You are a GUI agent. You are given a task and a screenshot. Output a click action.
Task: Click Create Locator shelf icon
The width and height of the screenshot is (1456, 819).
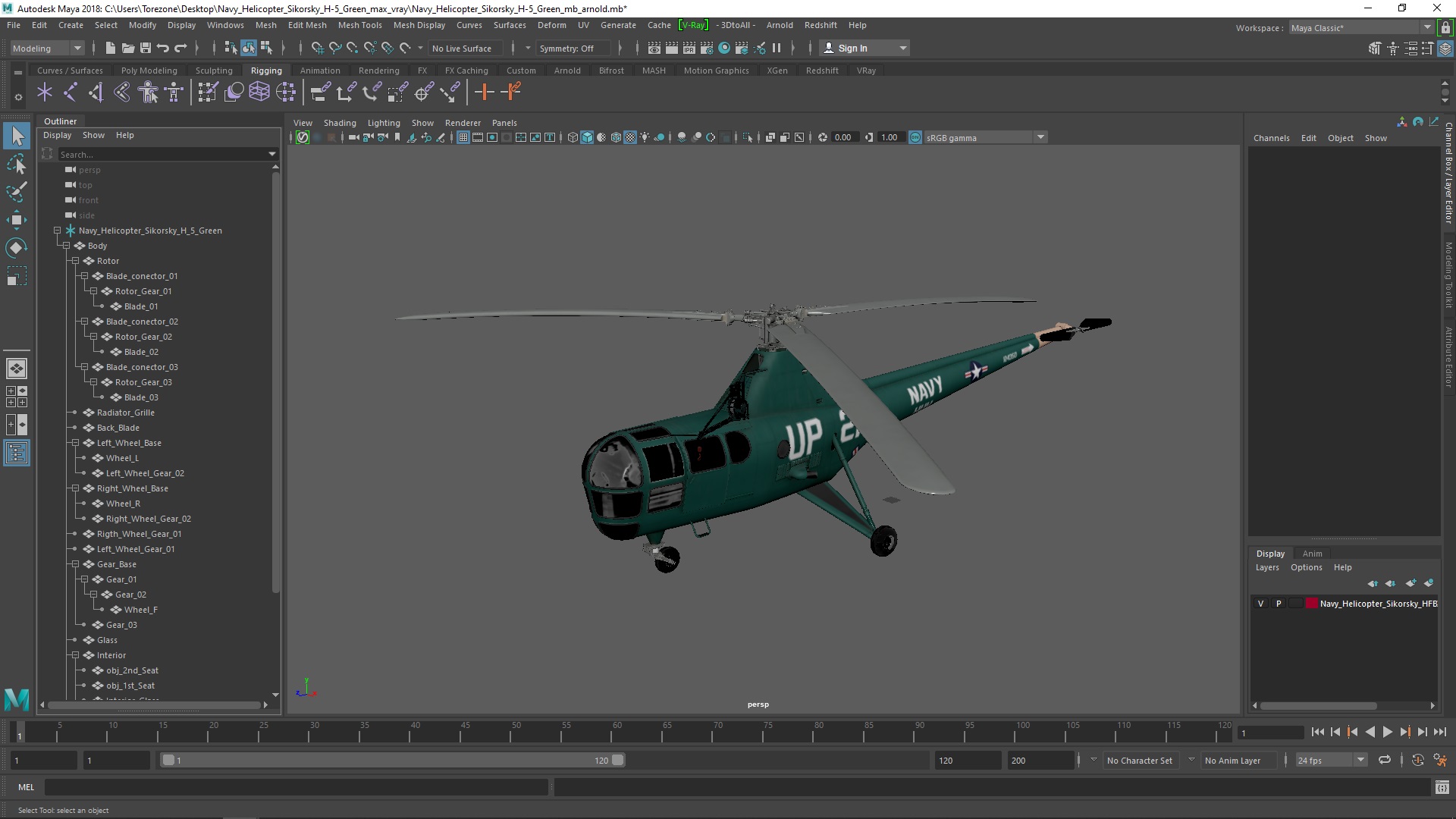pyautogui.click(x=45, y=93)
